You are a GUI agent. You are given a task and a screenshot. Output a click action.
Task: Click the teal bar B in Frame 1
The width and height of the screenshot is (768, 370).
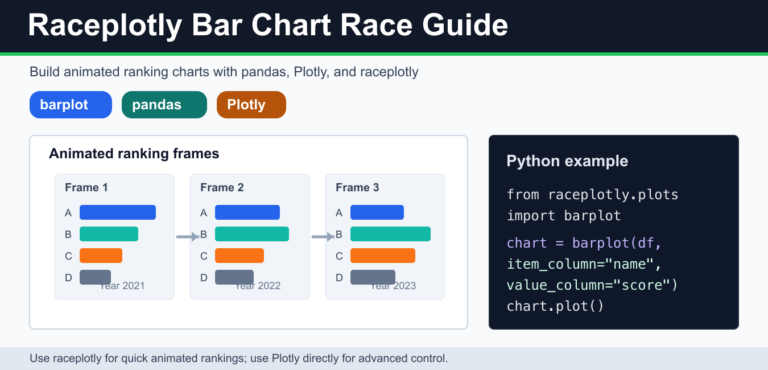[x=109, y=234]
